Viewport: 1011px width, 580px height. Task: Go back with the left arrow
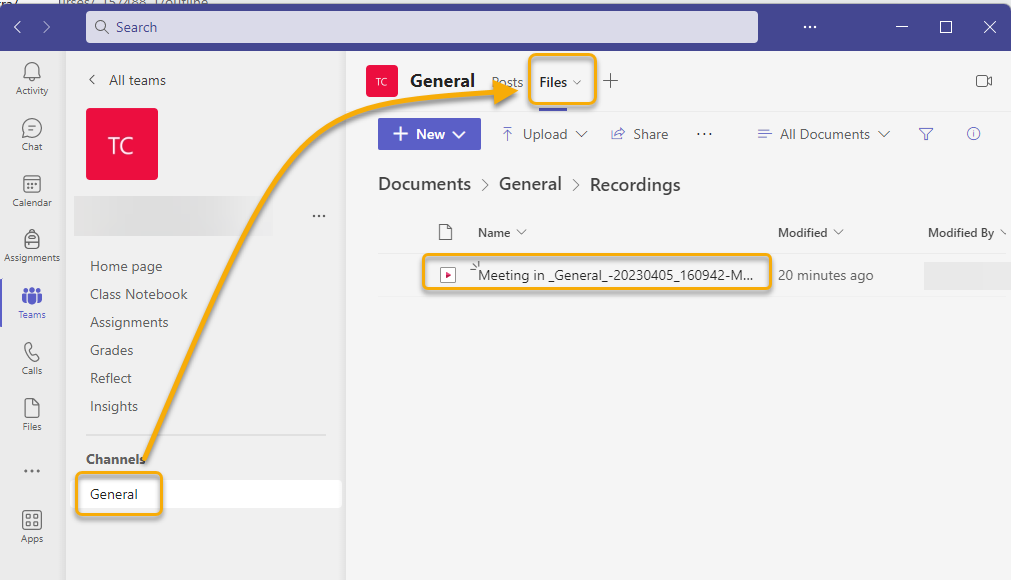click(18, 27)
